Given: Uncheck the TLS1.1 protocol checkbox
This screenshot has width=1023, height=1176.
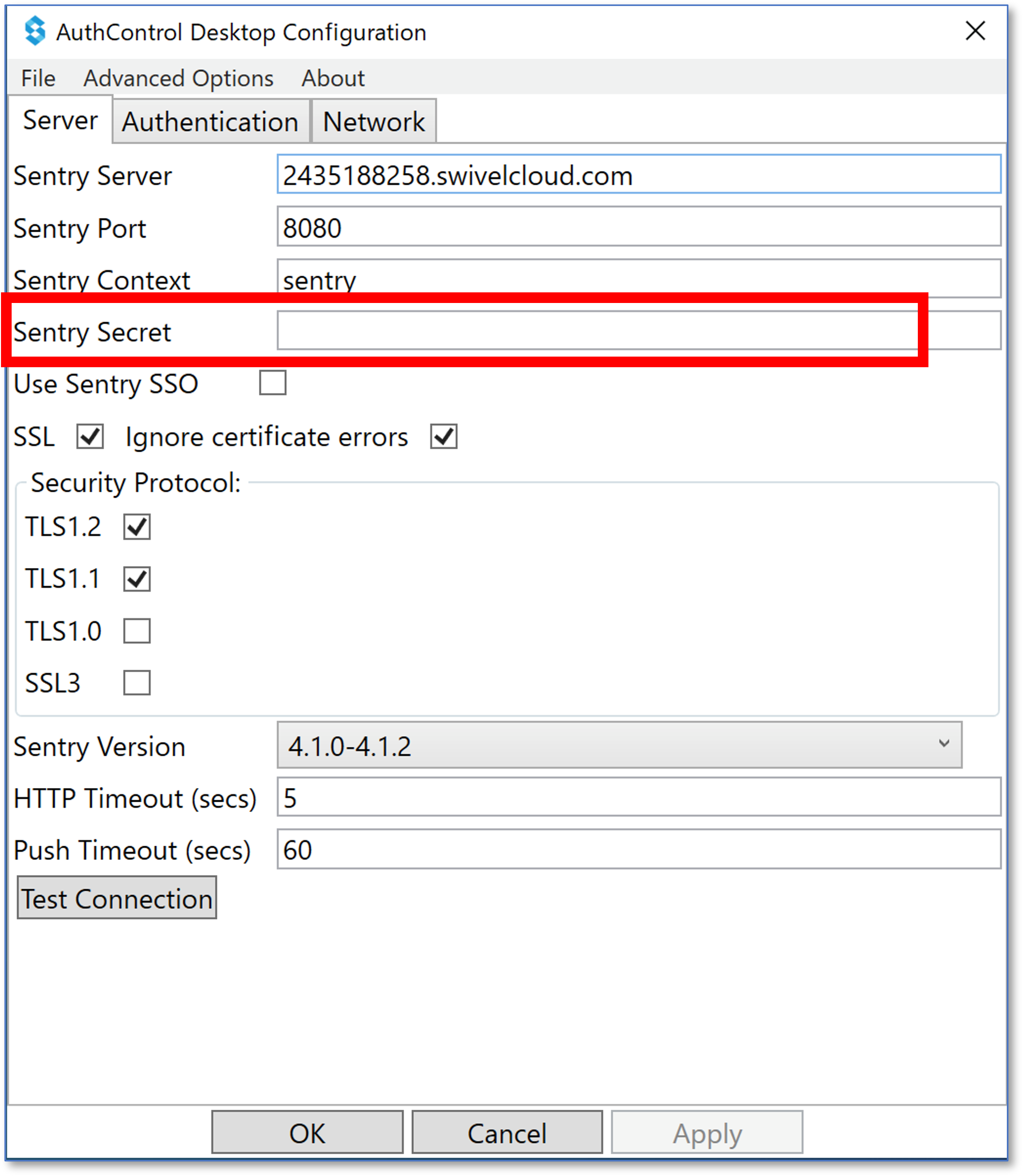Looking at the screenshot, I should (137, 579).
